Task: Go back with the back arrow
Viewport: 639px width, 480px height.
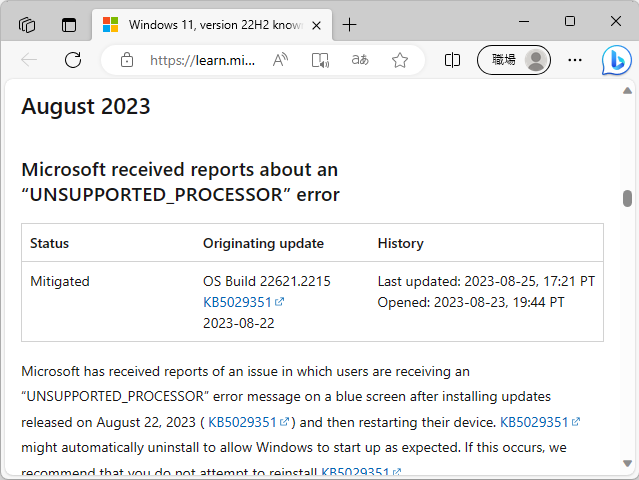Action: pyautogui.click(x=29, y=60)
